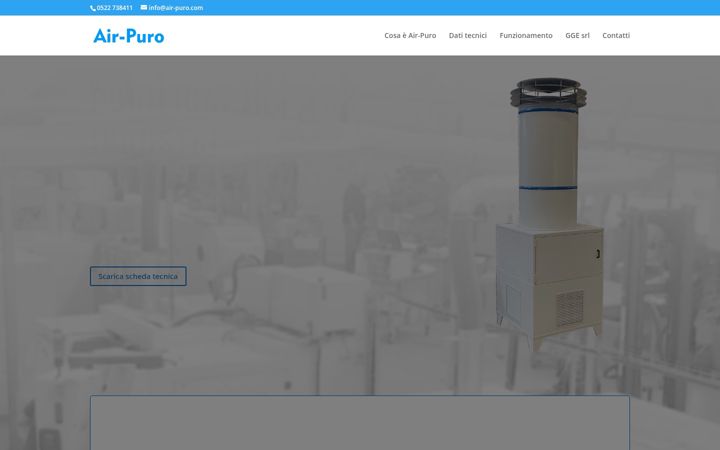This screenshot has height=450, width=720.
Task: Click the phone icon in top bar
Action: [x=93, y=8]
